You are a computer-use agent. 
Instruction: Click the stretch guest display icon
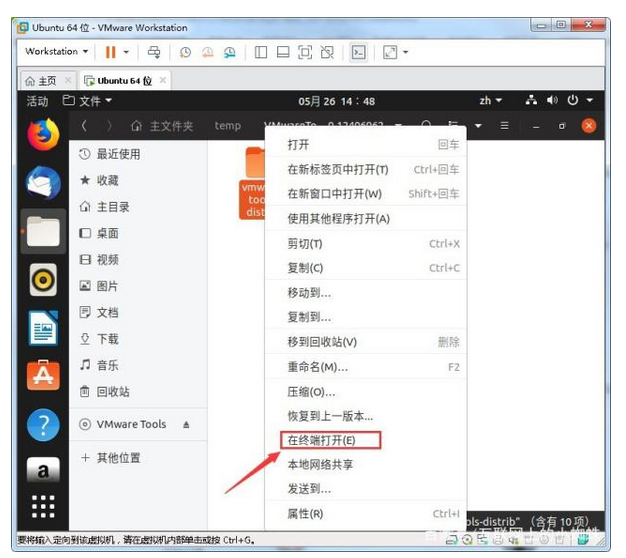(390, 52)
